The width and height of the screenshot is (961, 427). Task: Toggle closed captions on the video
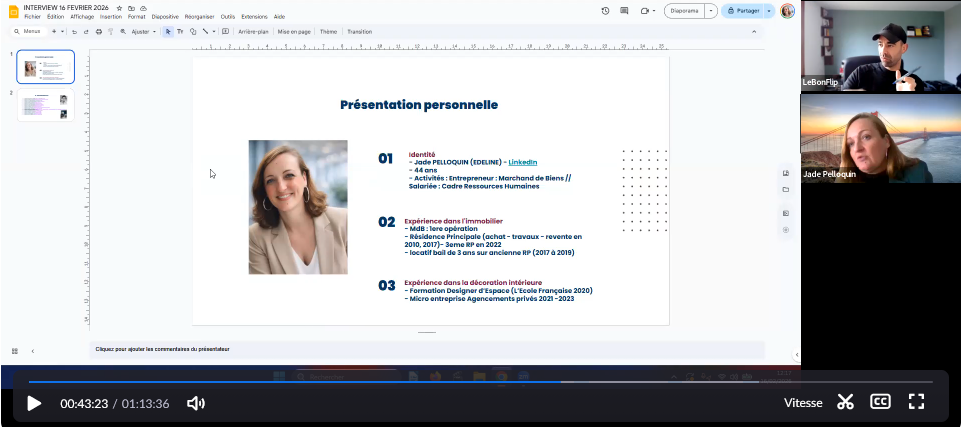(x=880, y=402)
